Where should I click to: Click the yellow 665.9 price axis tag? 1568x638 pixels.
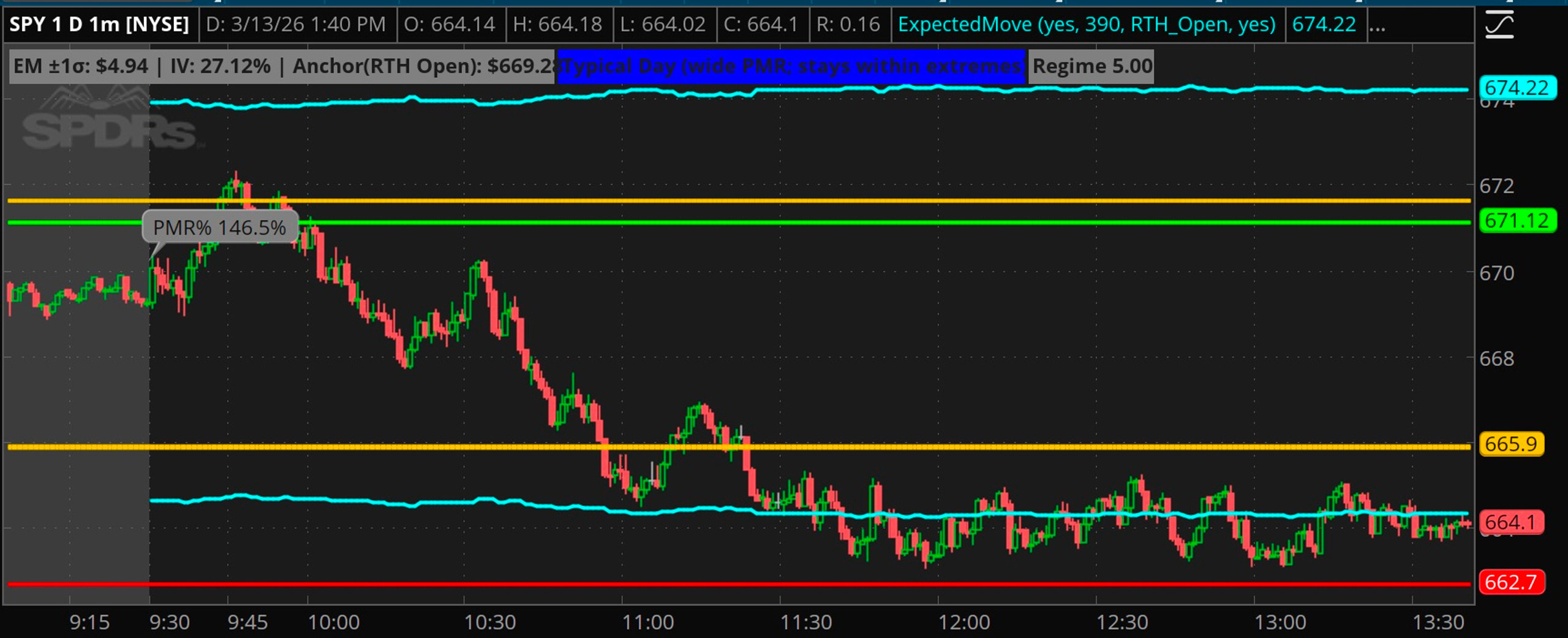pyautogui.click(x=1511, y=444)
